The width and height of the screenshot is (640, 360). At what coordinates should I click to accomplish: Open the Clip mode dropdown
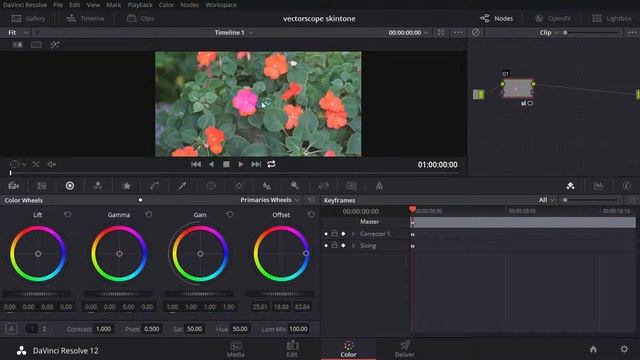549,32
